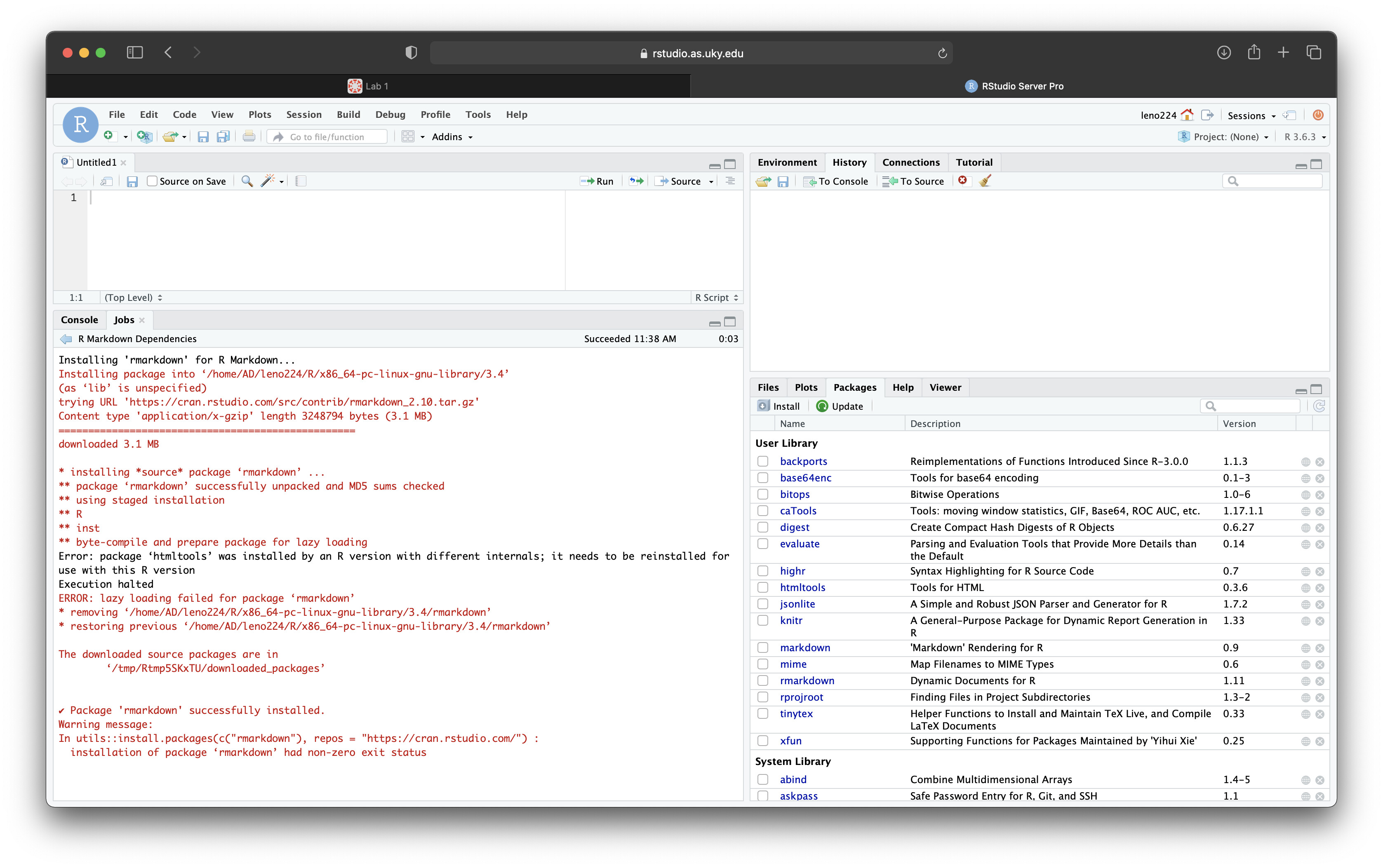
Task: Click Save history to file icon
Action: coord(783,181)
